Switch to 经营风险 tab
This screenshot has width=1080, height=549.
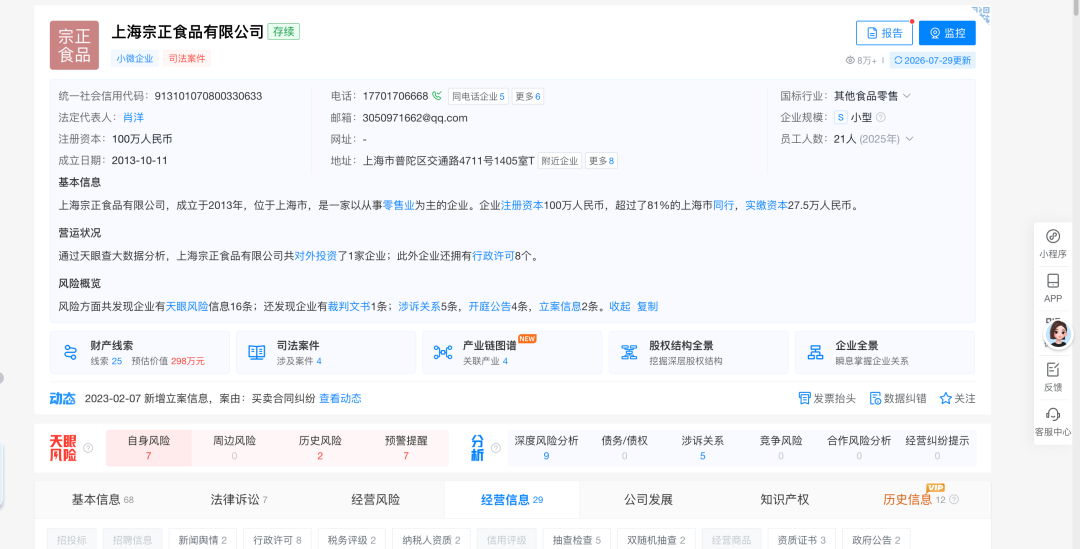375,500
